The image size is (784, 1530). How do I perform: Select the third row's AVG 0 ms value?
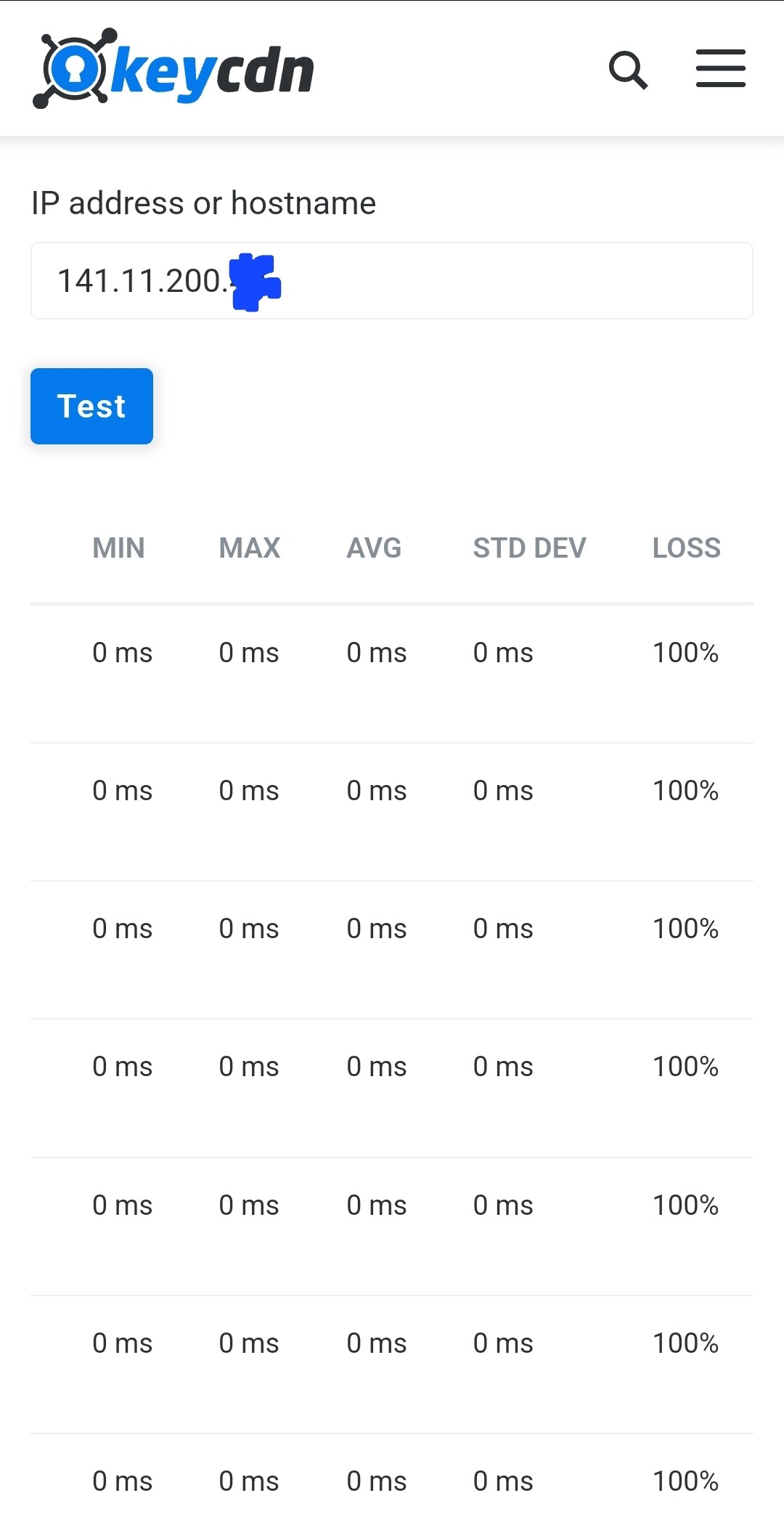pos(376,929)
